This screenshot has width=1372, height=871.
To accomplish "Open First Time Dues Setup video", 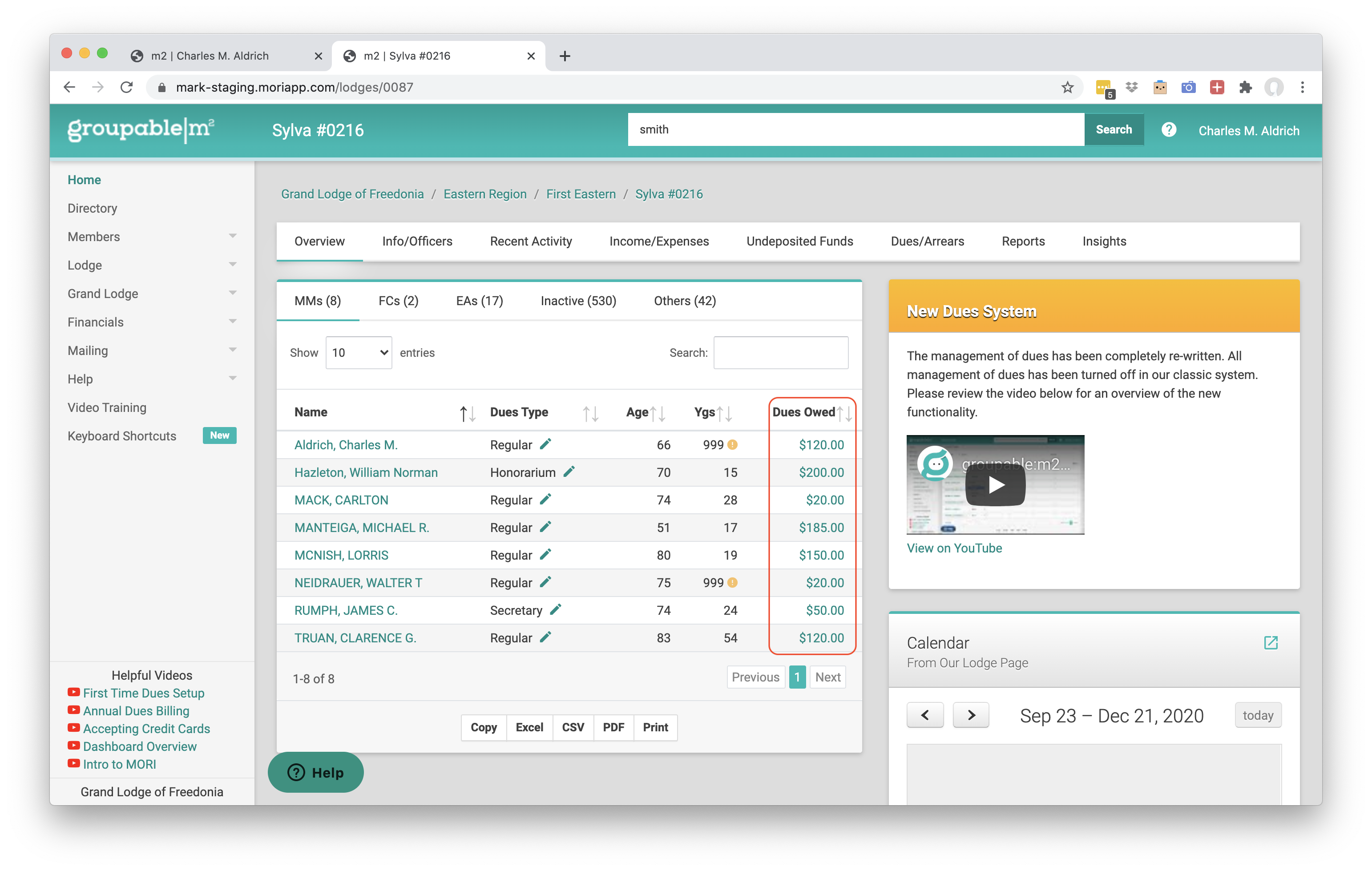I will pyautogui.click(x=143, y=693).
